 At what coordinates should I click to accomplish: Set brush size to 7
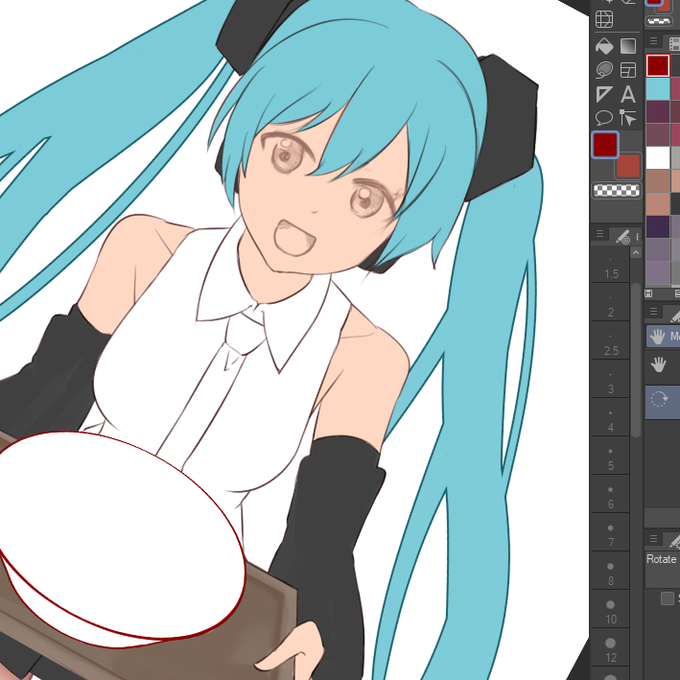coord(611,532)
